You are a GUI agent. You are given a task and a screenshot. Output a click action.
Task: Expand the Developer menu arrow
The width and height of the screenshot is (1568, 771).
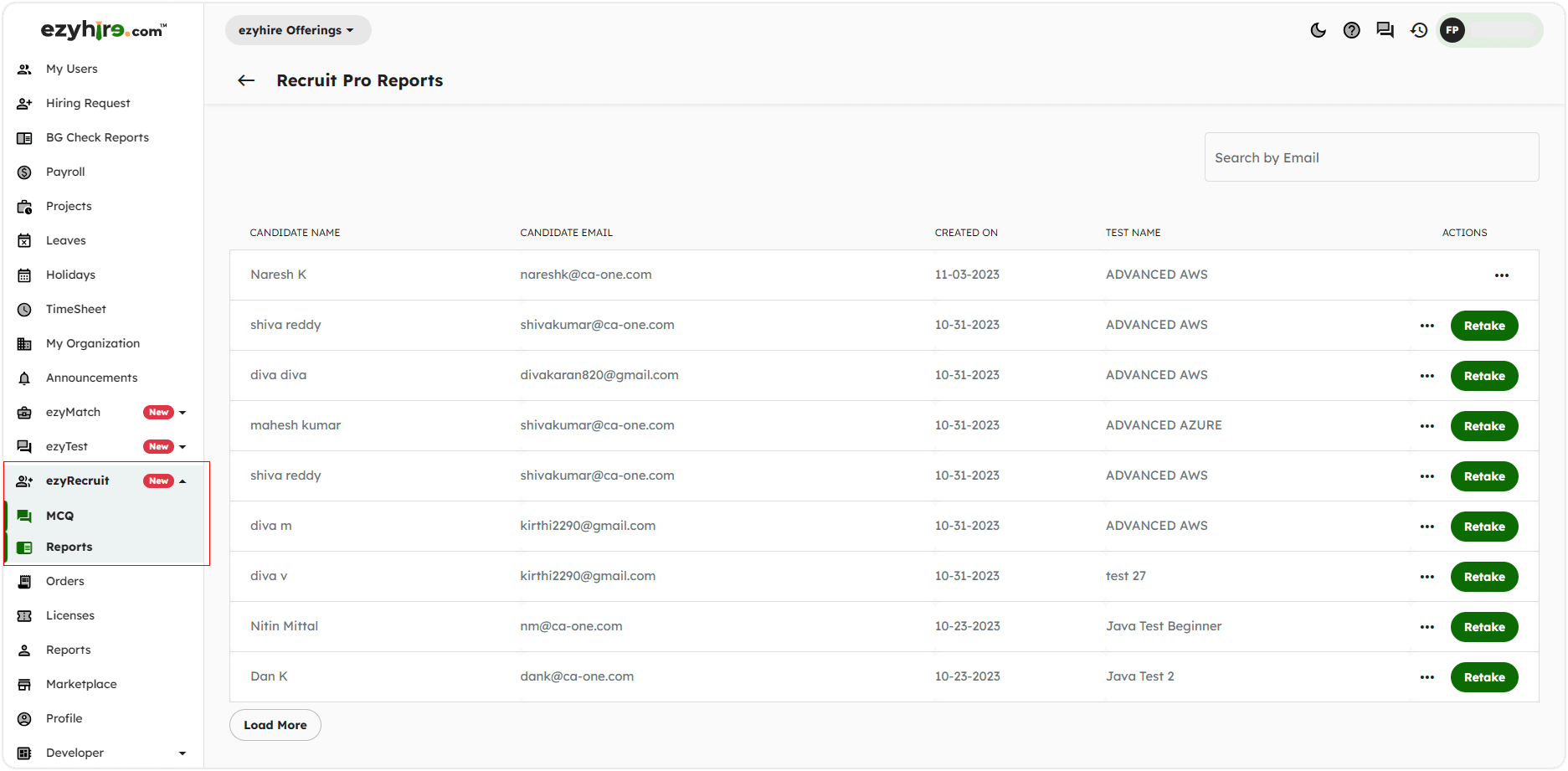pos(183,753)
